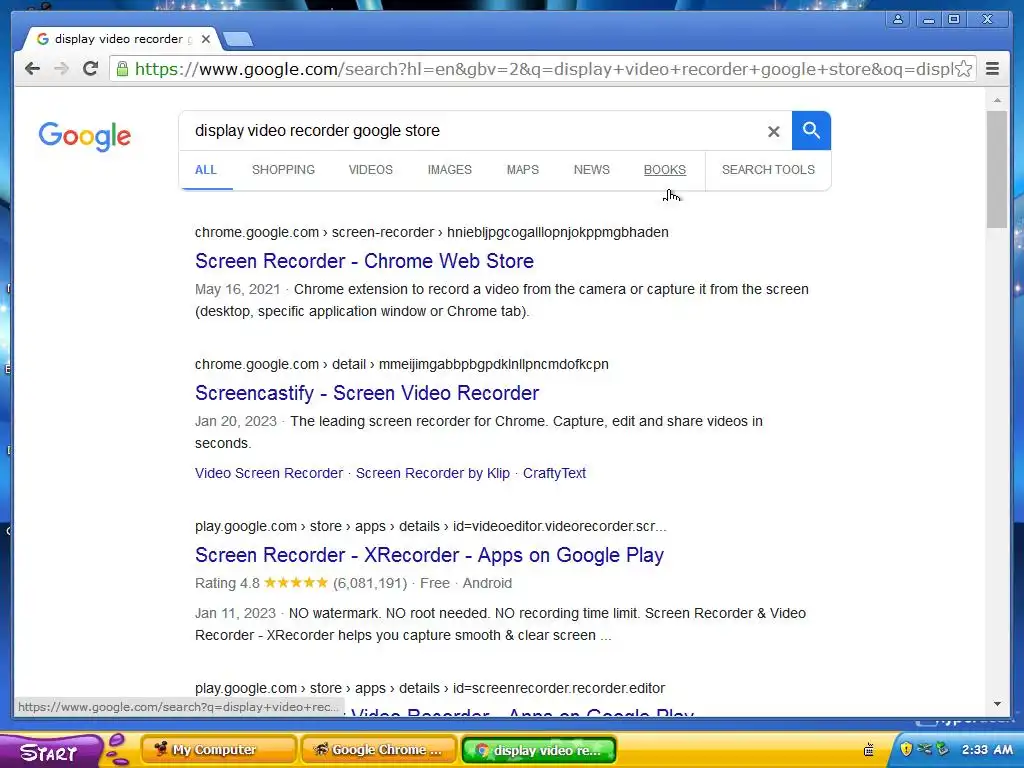Switch to Google Chrome taskbar button

click(x=379, y=750)
